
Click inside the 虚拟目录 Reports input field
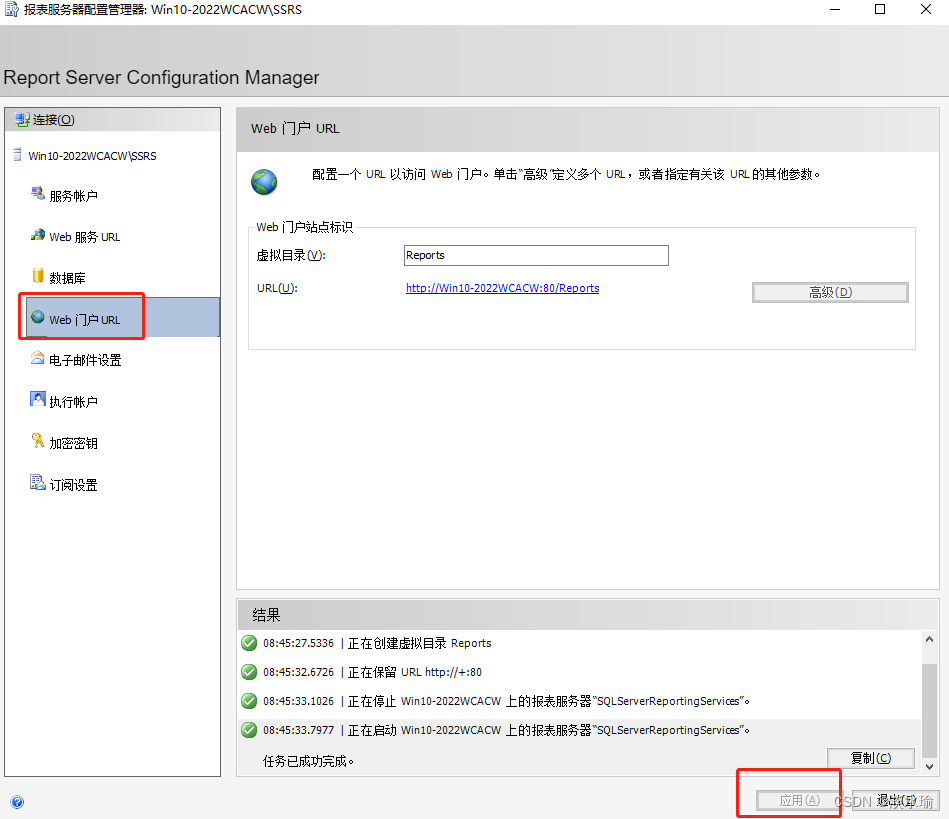[535, 255]
